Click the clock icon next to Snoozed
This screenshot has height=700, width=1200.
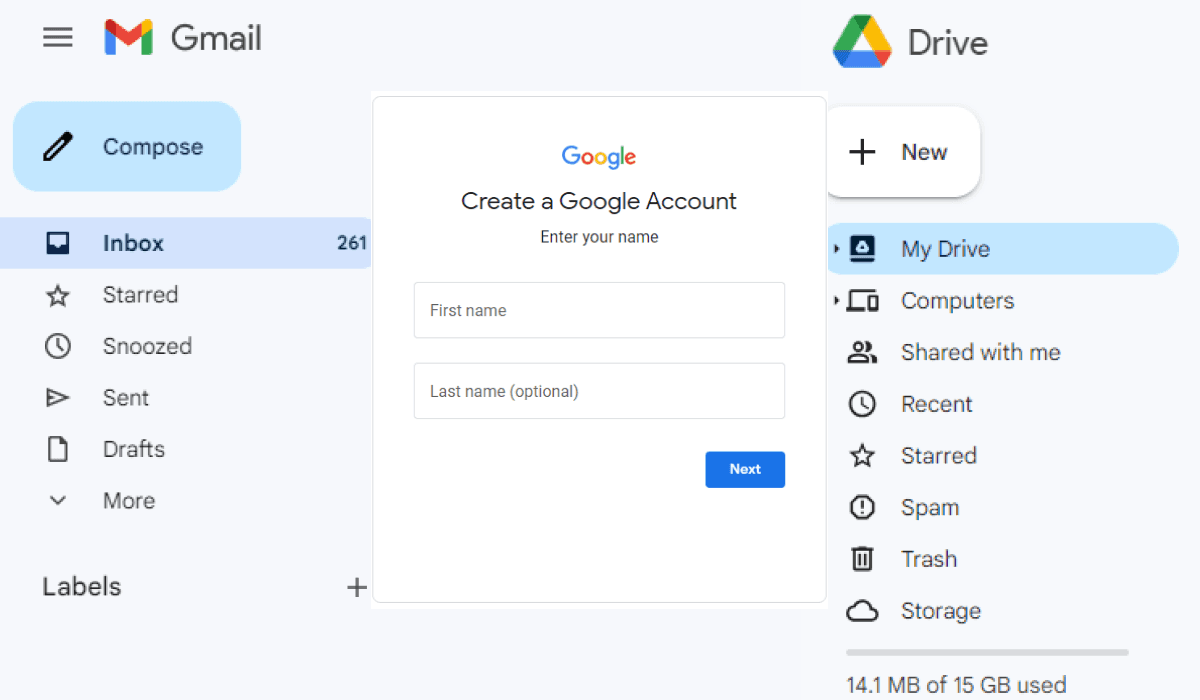point(58,347)
